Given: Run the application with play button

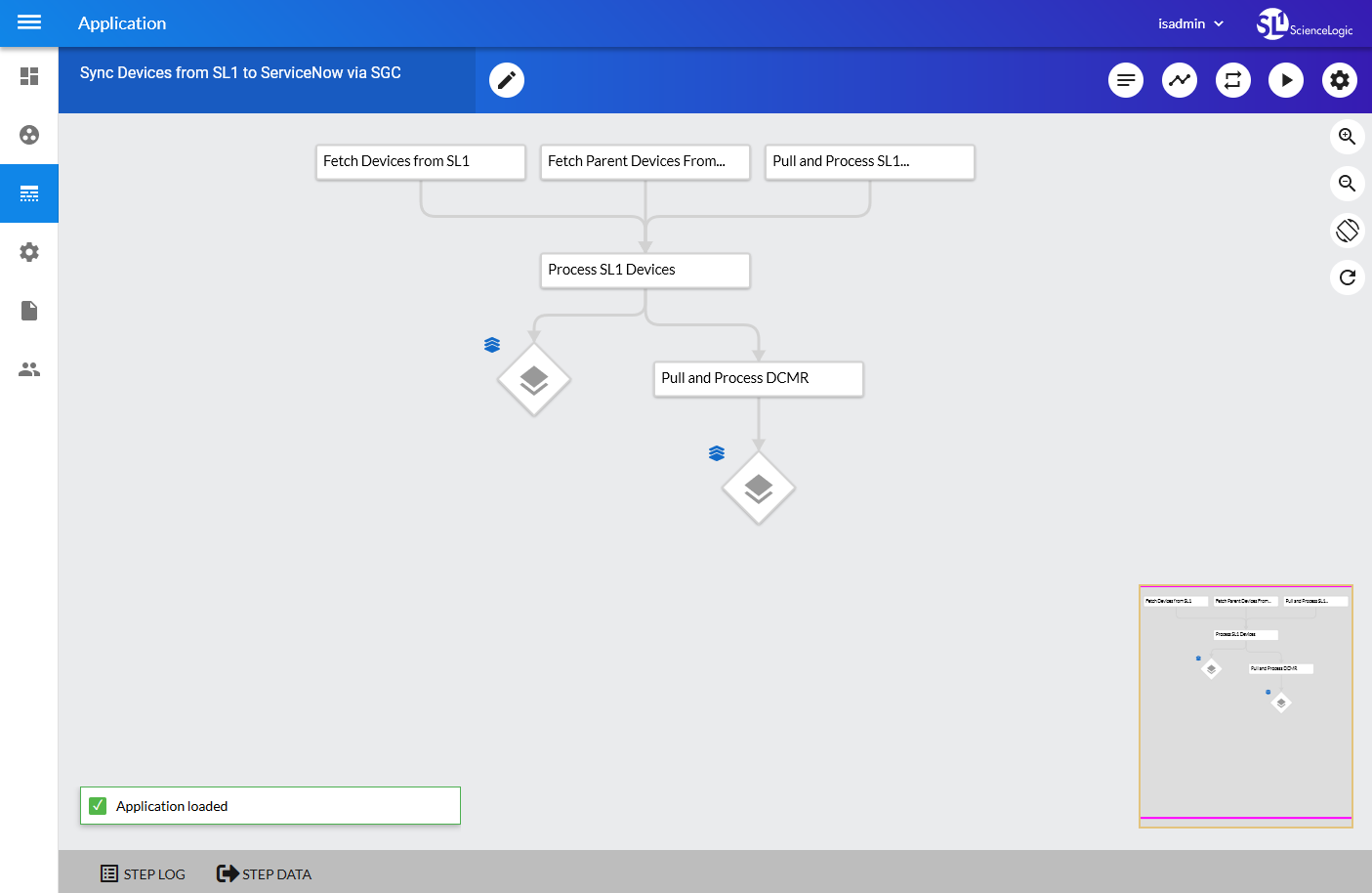Looking at the screenshot, I should pos(1286,80).
